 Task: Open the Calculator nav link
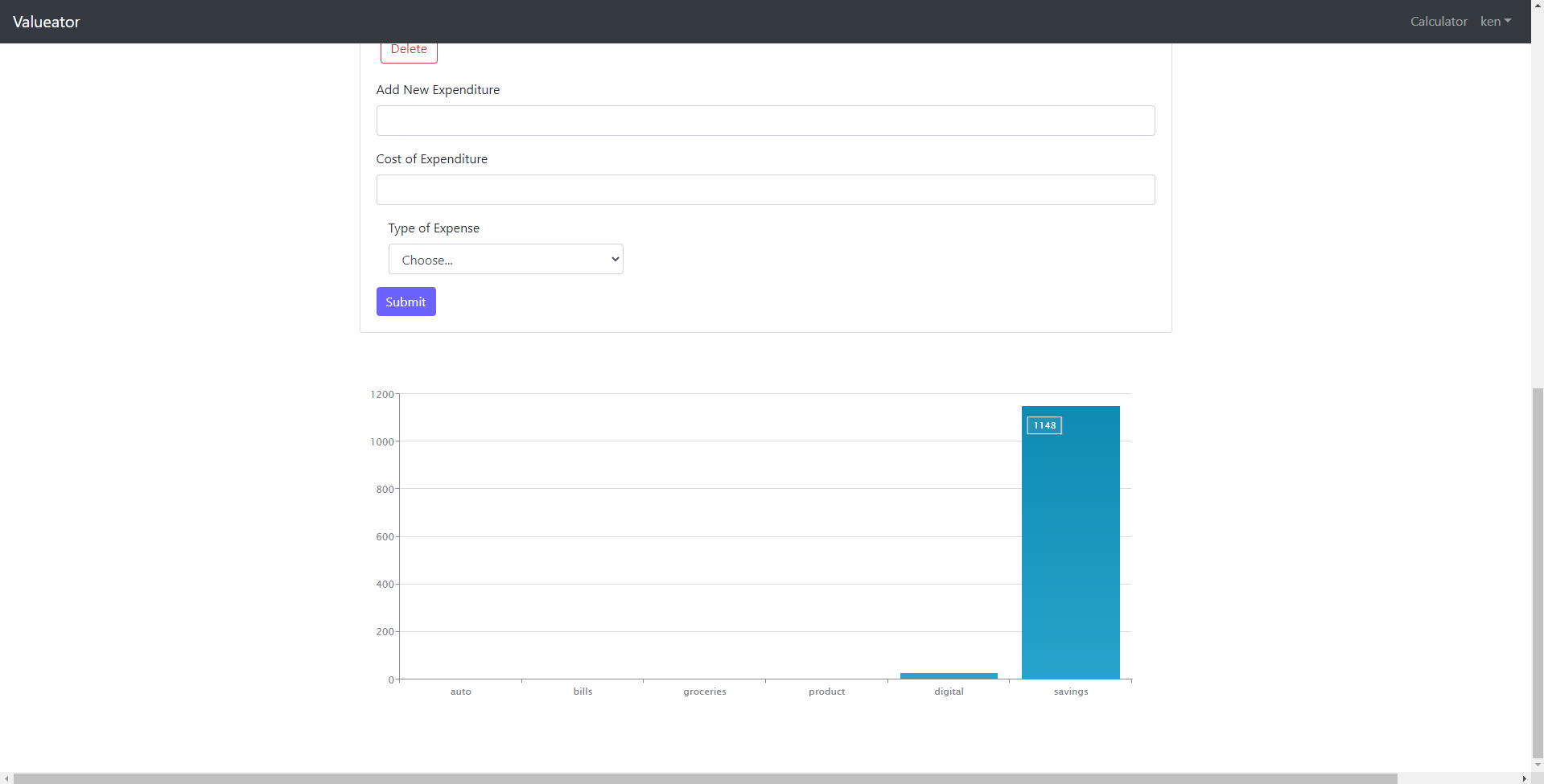pyautogui.click(x=1439, y=22)
